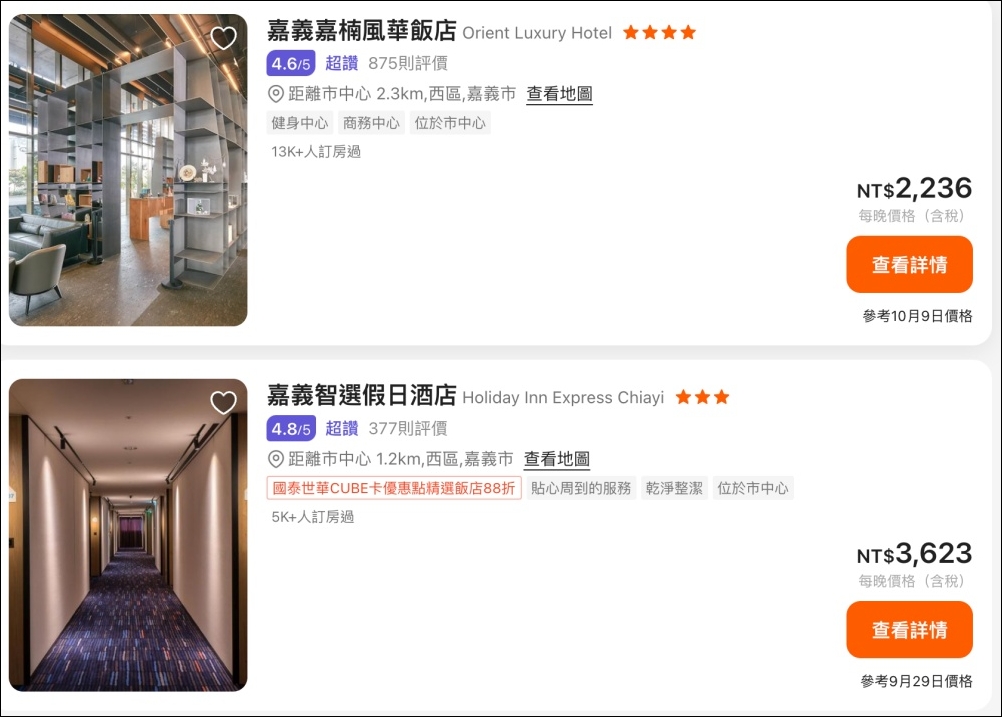
Task: Select 國泰世華CUBE卡 88折 promotion tag
Action: click(x=394, y=488)
